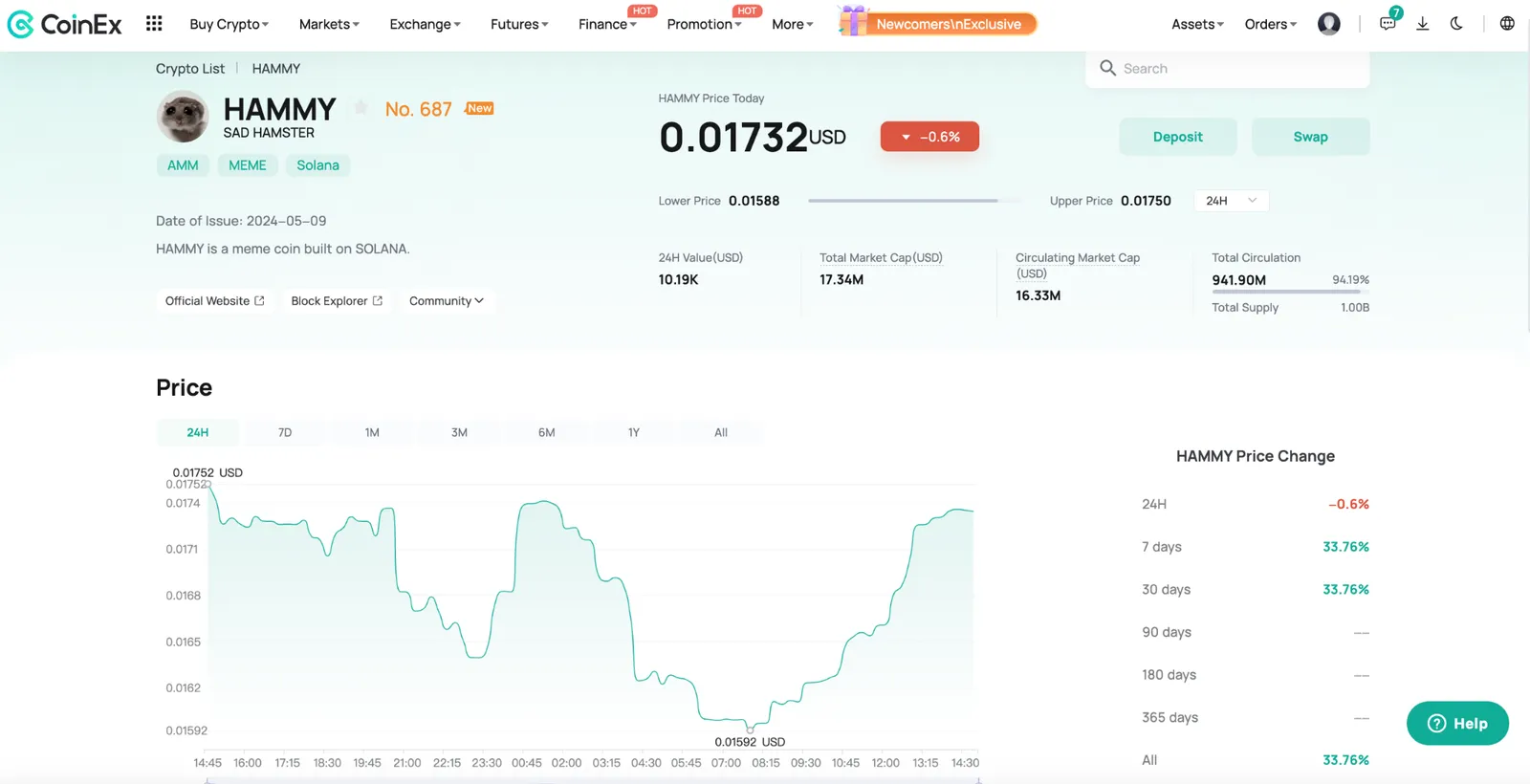Viewport: 1530px width, 784px height.
Task: Click the No. 687 rank text
Action: [x=418, y=109]
